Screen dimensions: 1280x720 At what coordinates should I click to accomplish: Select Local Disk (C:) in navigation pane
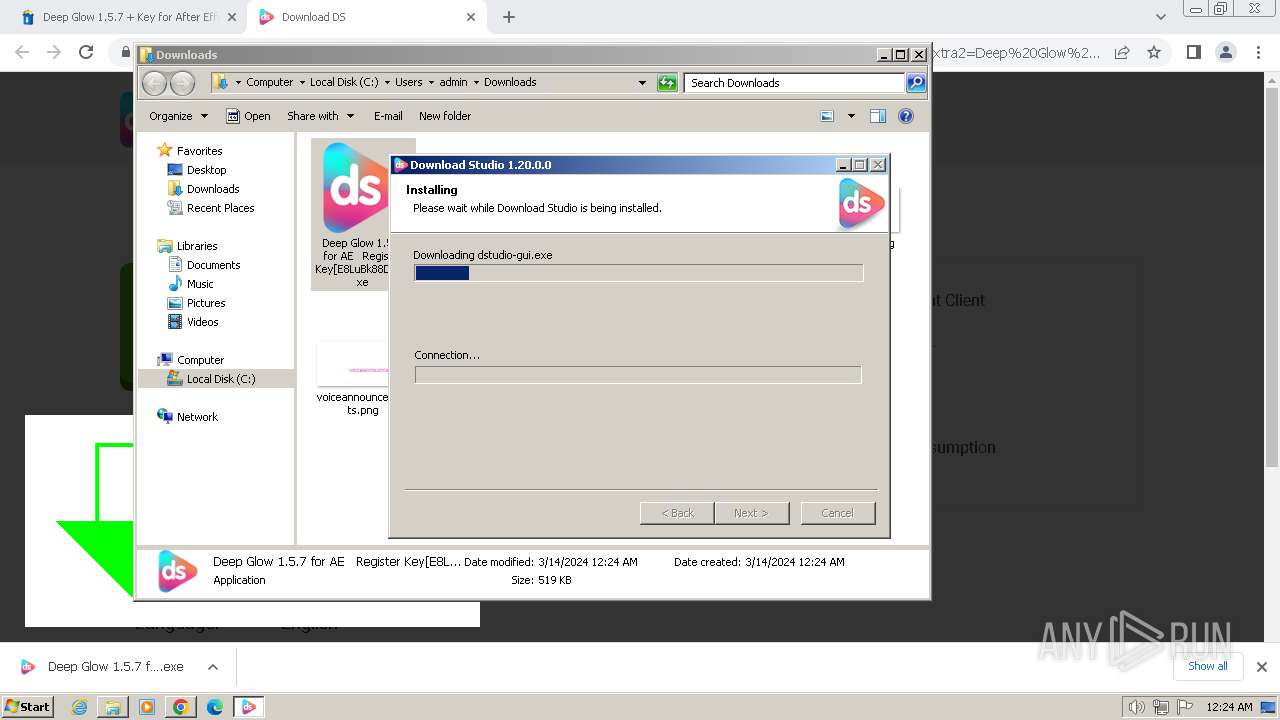click(220, 379)
